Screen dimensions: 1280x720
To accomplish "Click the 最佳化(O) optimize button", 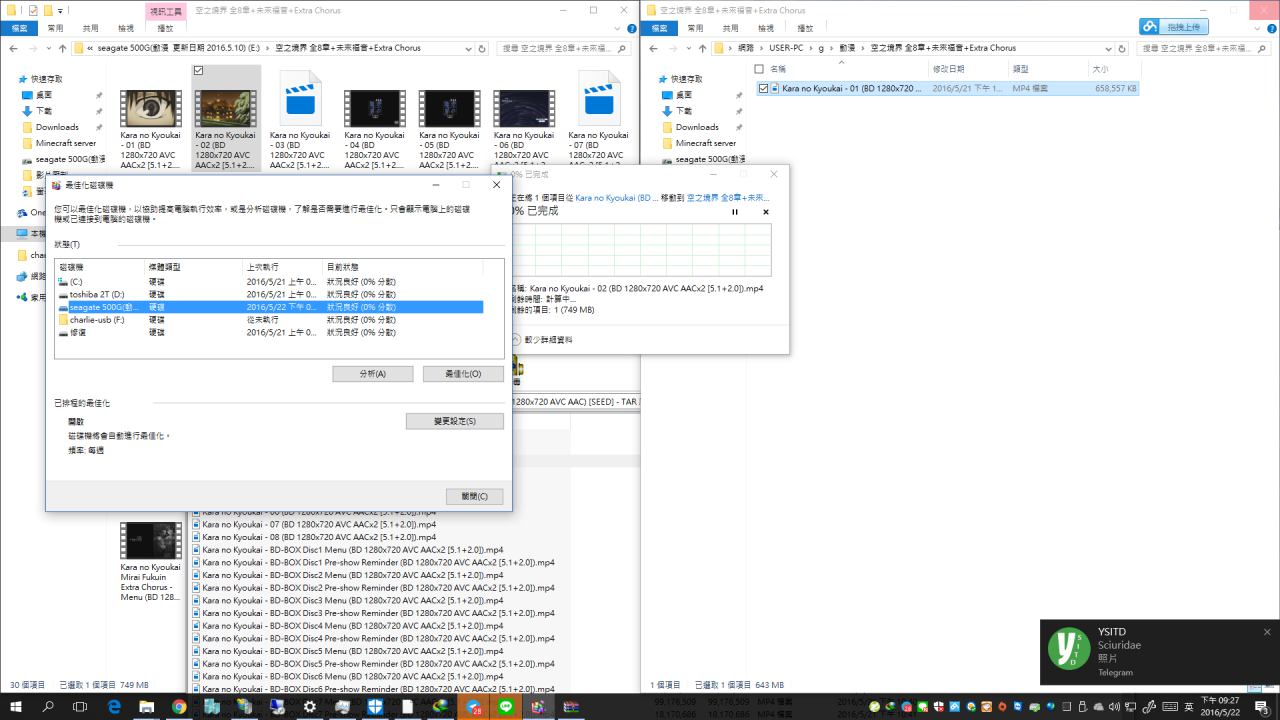I will click(462, 373).
